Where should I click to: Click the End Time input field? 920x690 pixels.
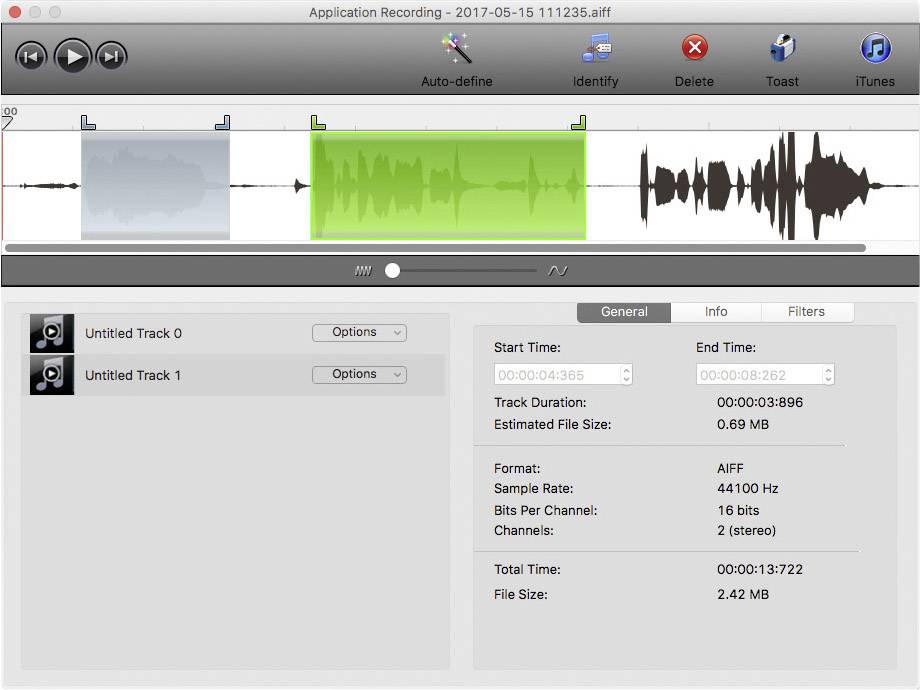(x=759, y=374)
